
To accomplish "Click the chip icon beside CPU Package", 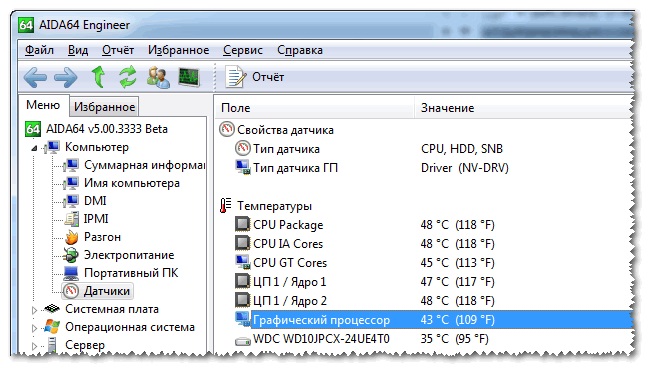I will [x=242, y=225].
